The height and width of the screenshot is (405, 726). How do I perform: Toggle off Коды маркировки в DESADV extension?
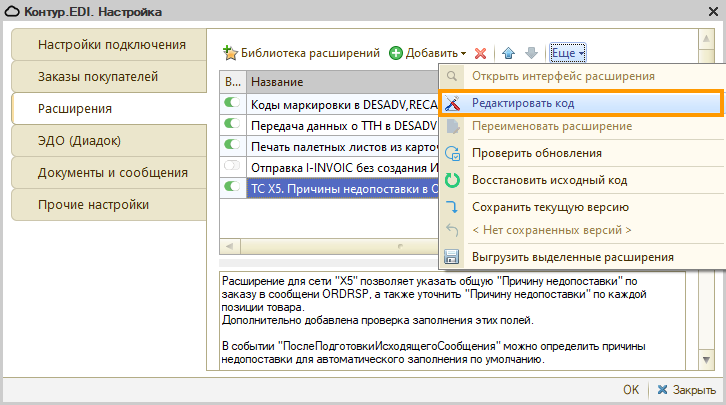click(x=233, y=103)
